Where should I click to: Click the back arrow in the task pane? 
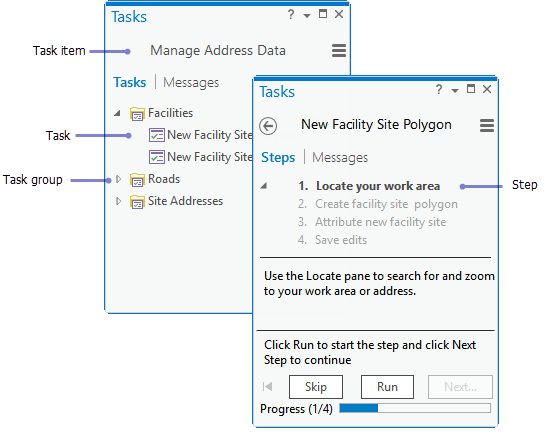268,126
